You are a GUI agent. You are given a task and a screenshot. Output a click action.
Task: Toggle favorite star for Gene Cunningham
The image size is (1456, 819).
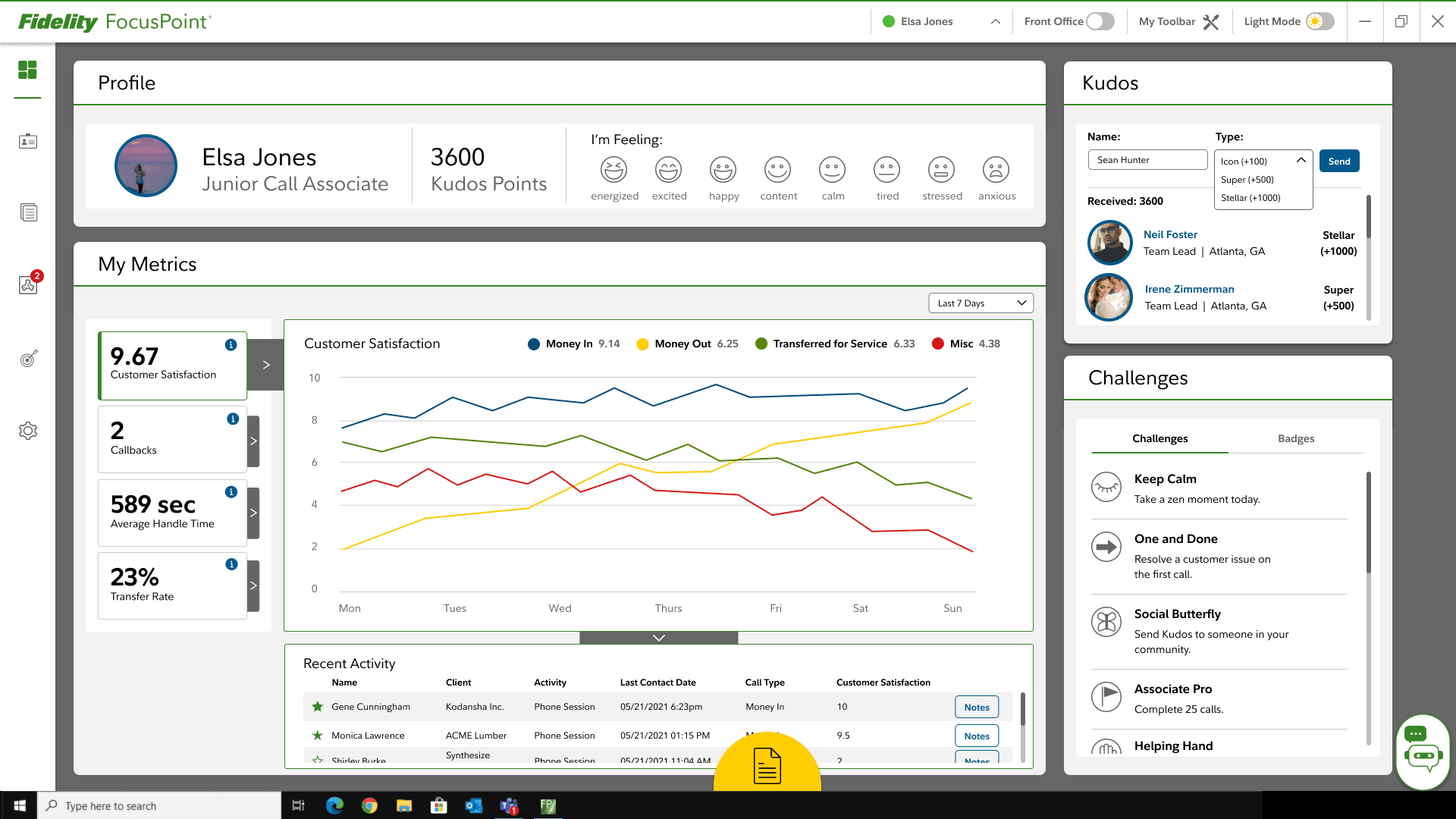(318, 707)
